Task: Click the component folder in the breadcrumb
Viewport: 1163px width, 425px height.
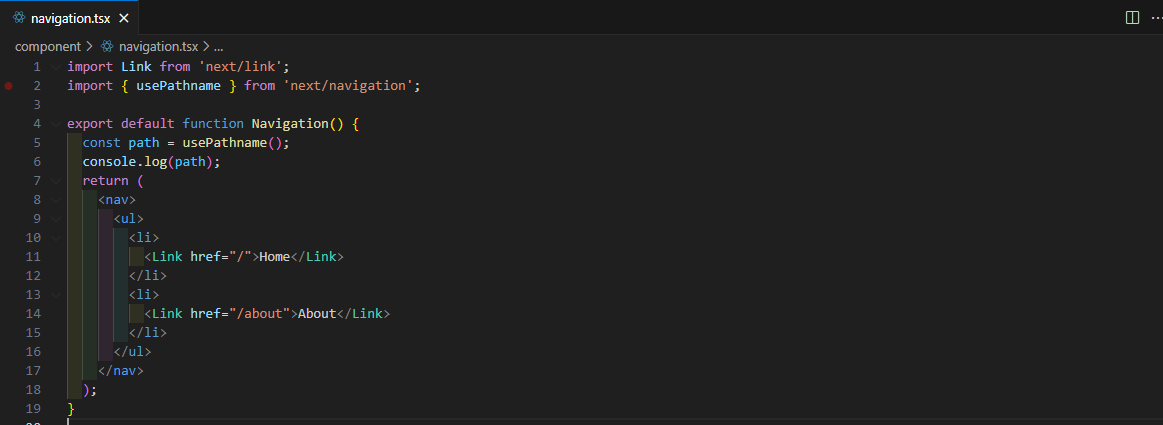Action: (47, 46)
